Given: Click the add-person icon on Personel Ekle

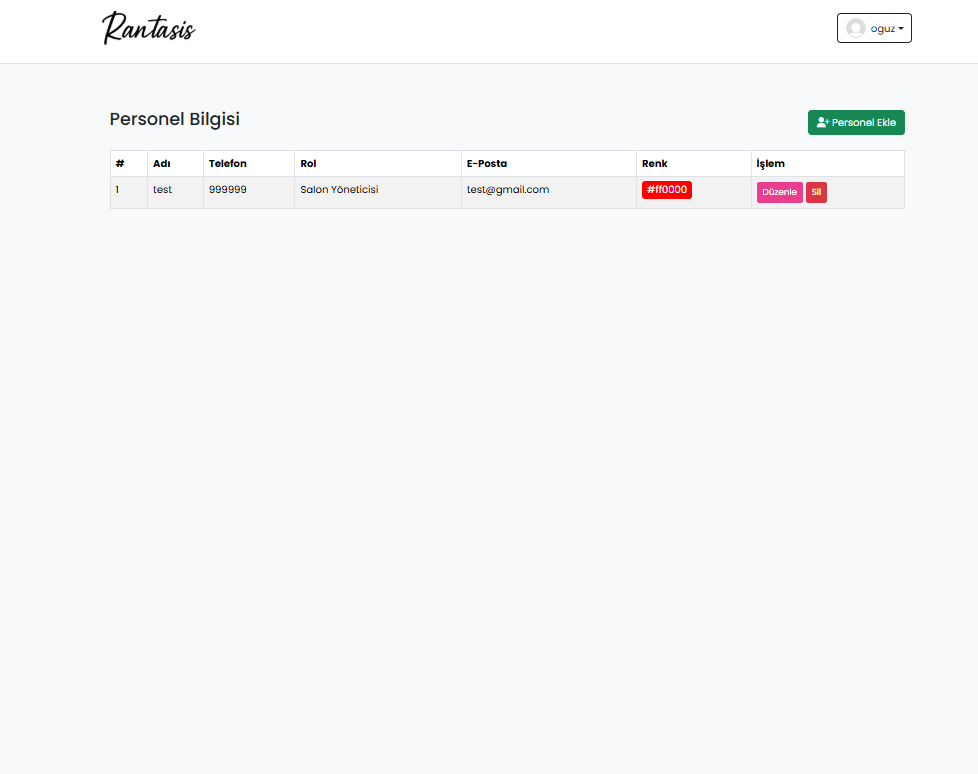Looking at the screenshot, I should coord(823,122).
